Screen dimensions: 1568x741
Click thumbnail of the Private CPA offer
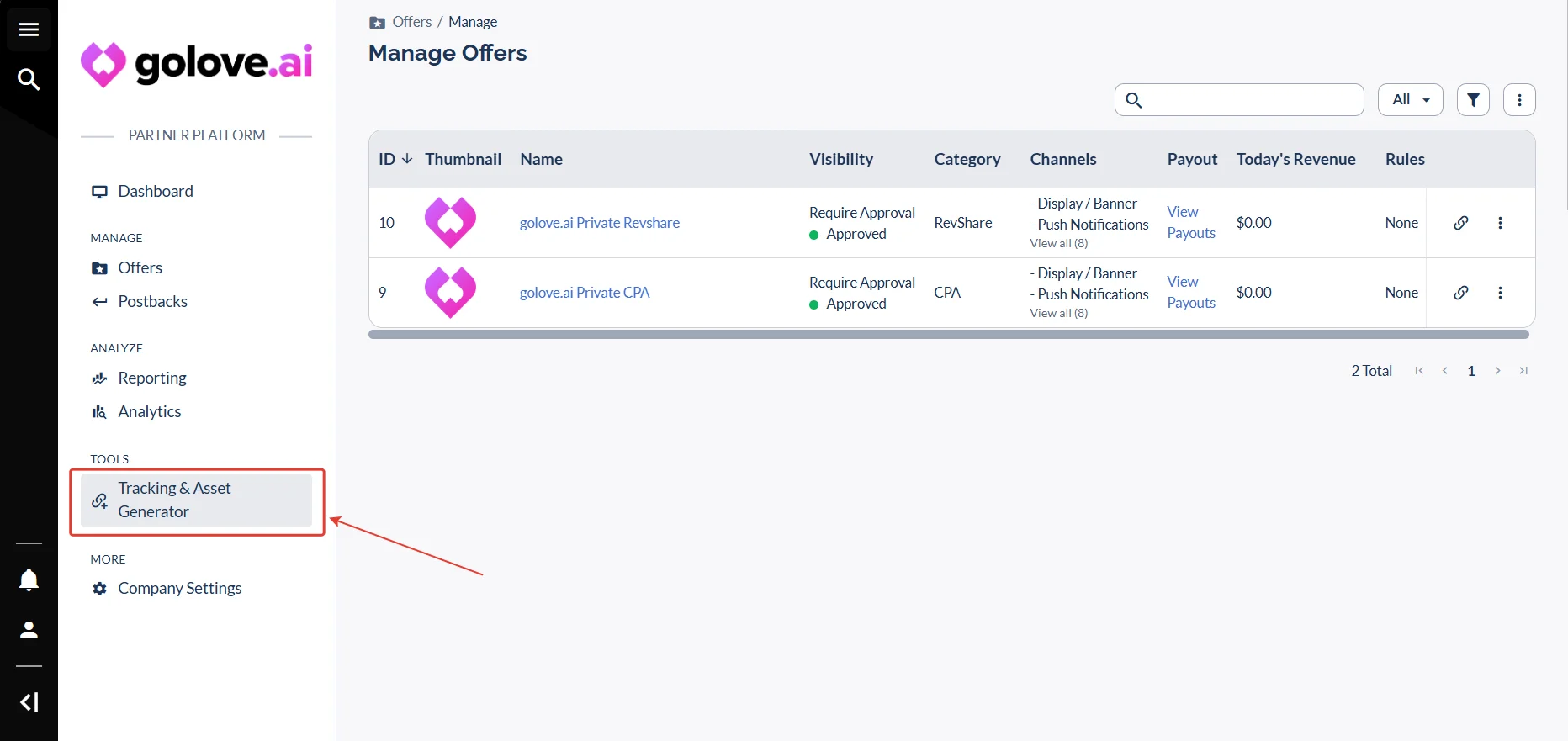pyautogui.click(x=451, y=293)
